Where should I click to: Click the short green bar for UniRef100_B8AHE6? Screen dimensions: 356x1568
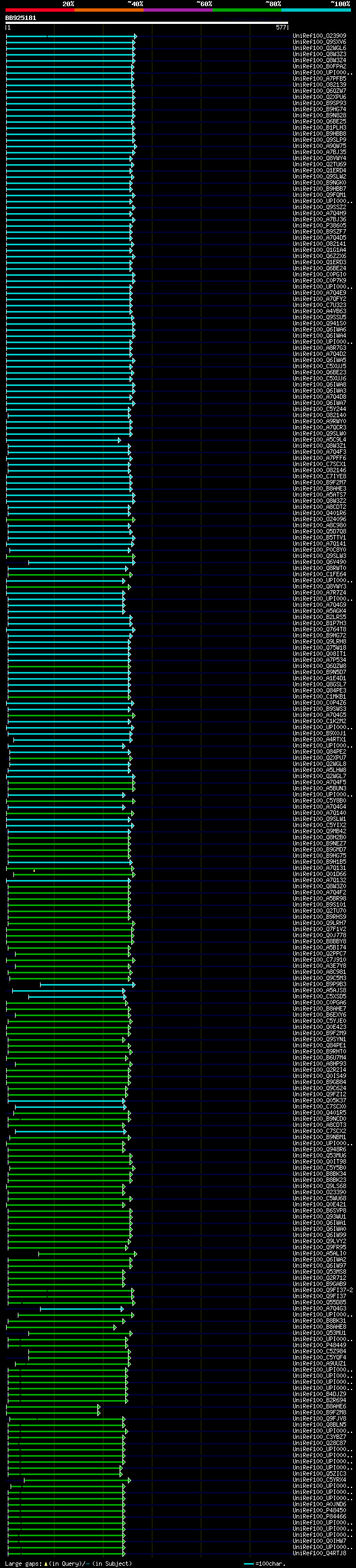tap(53, 1406)
